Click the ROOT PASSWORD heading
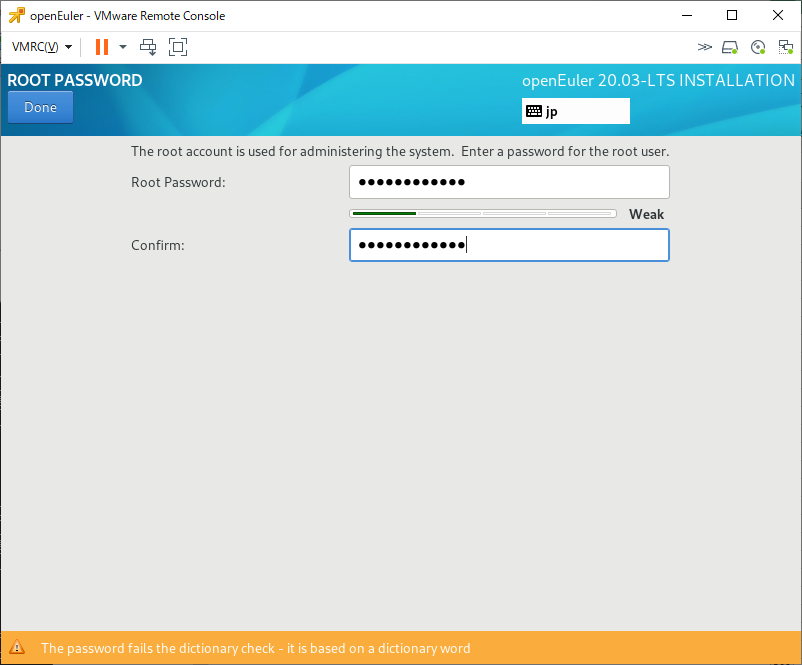This screenshot has height=665, width=802. (75, 80)
